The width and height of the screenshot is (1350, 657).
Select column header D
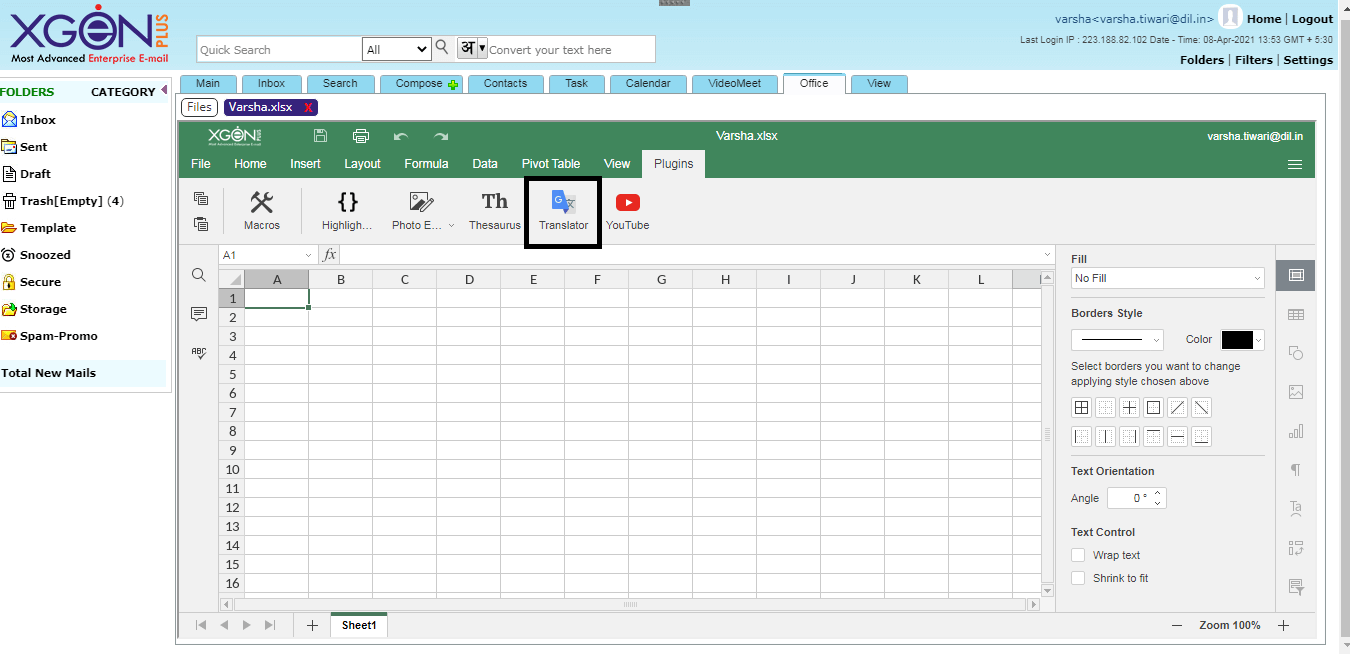pos(469,279)
